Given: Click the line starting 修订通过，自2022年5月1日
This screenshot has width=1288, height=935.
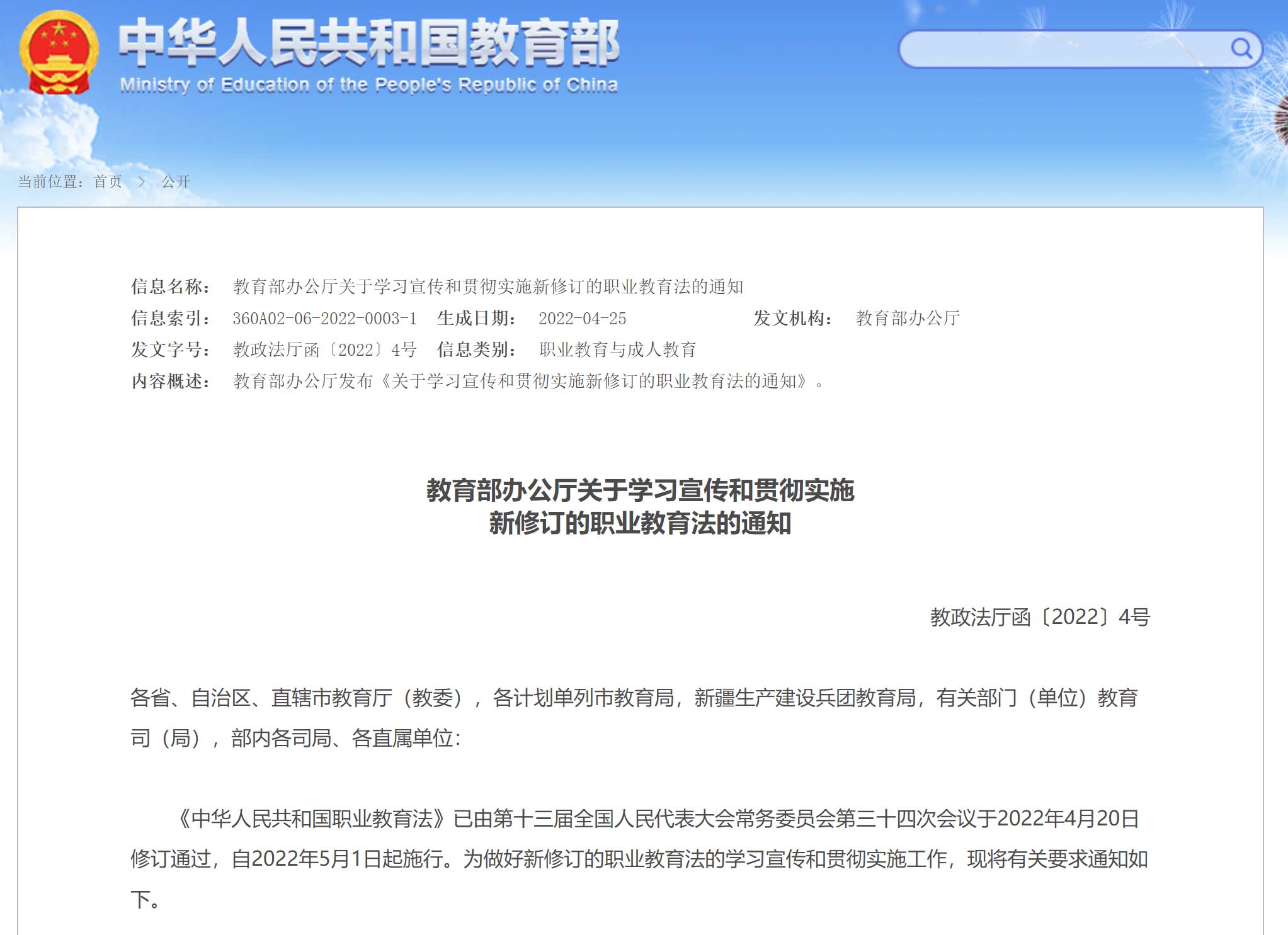Looking at the screenshot, I should click(639, 859).
